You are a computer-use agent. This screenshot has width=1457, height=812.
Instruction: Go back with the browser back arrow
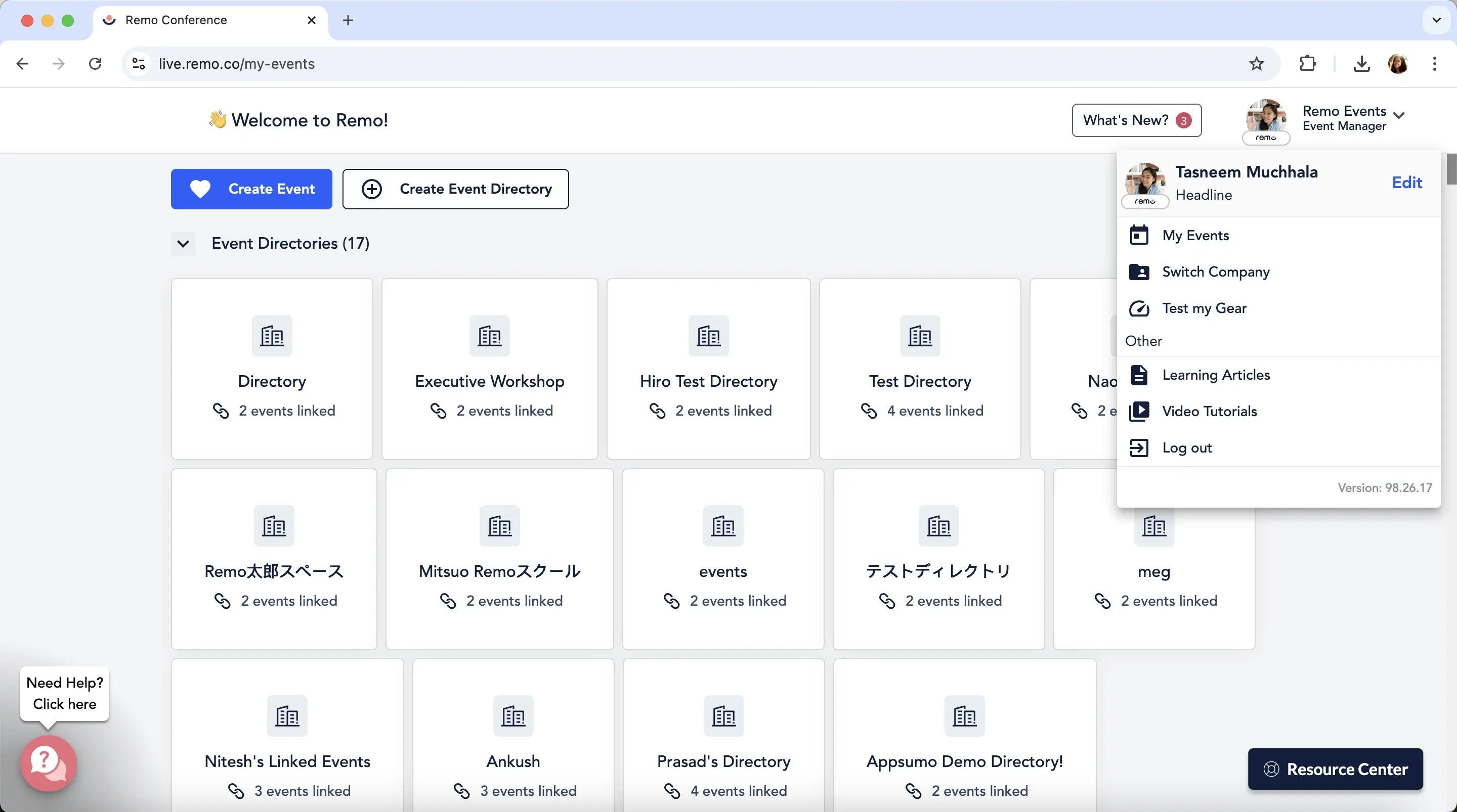22,64
